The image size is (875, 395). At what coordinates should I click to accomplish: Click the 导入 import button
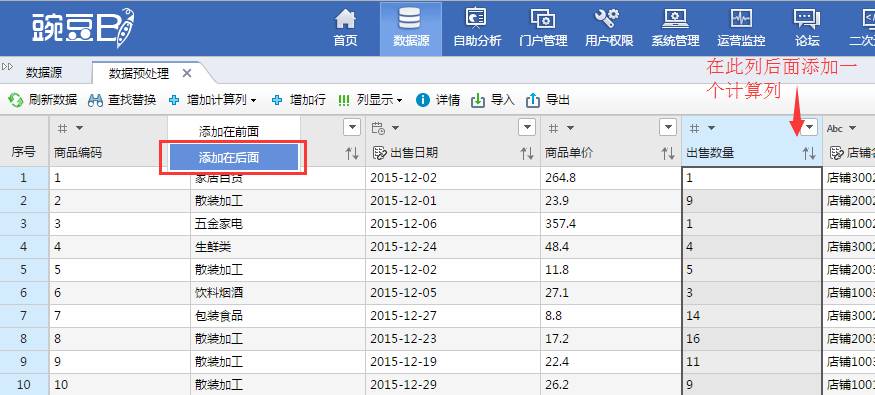493,100
